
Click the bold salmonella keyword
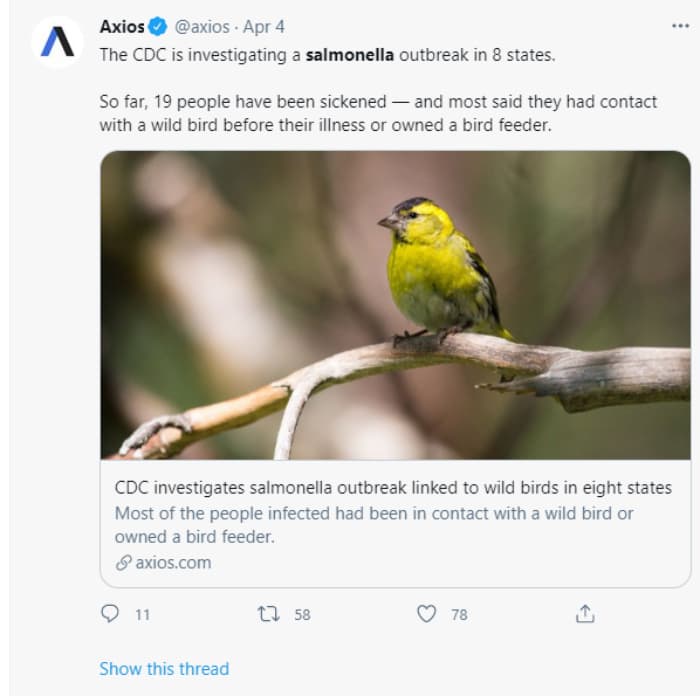[349, 54]
